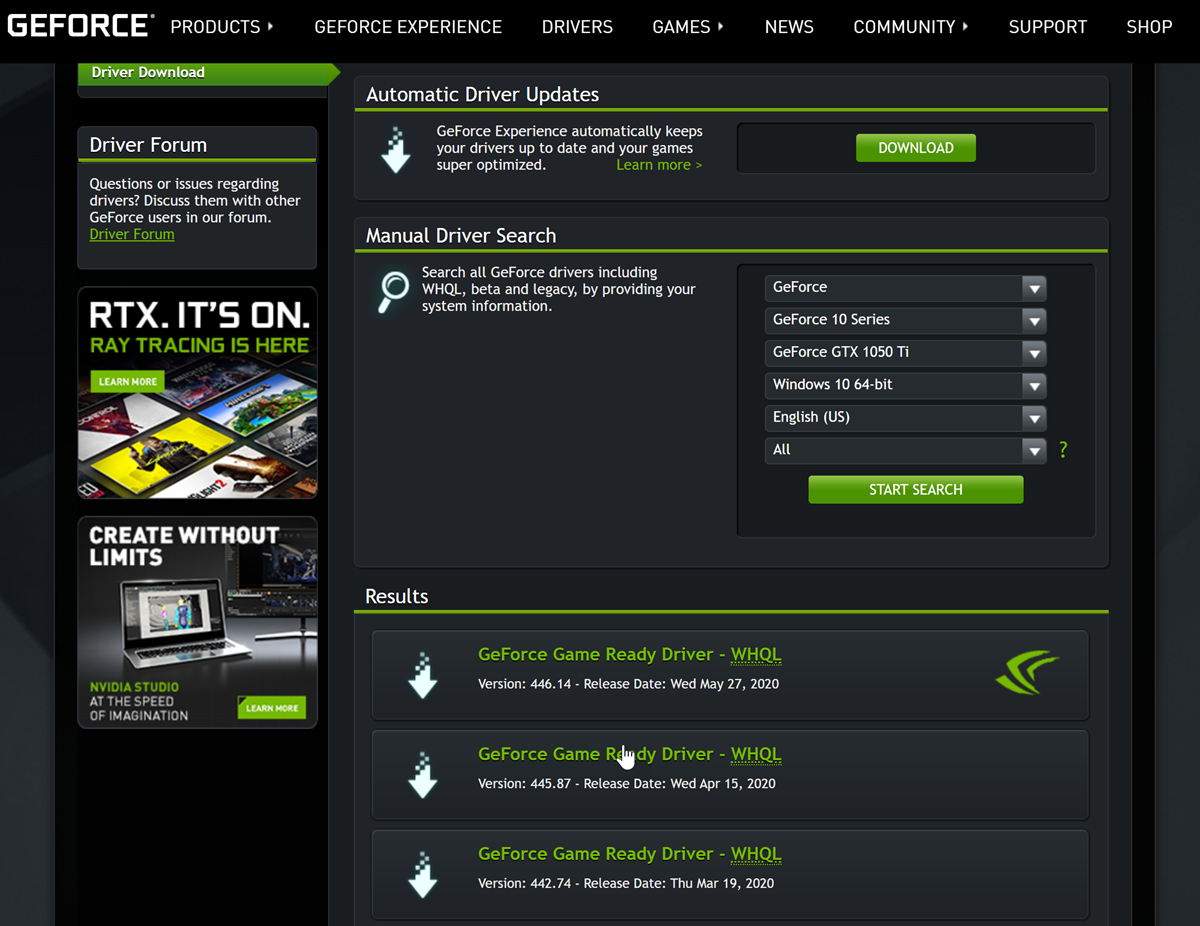Open the Windows 10 64-bit dropdown
The height and width of the screenshot is (926, 1200).
point(905,385)
